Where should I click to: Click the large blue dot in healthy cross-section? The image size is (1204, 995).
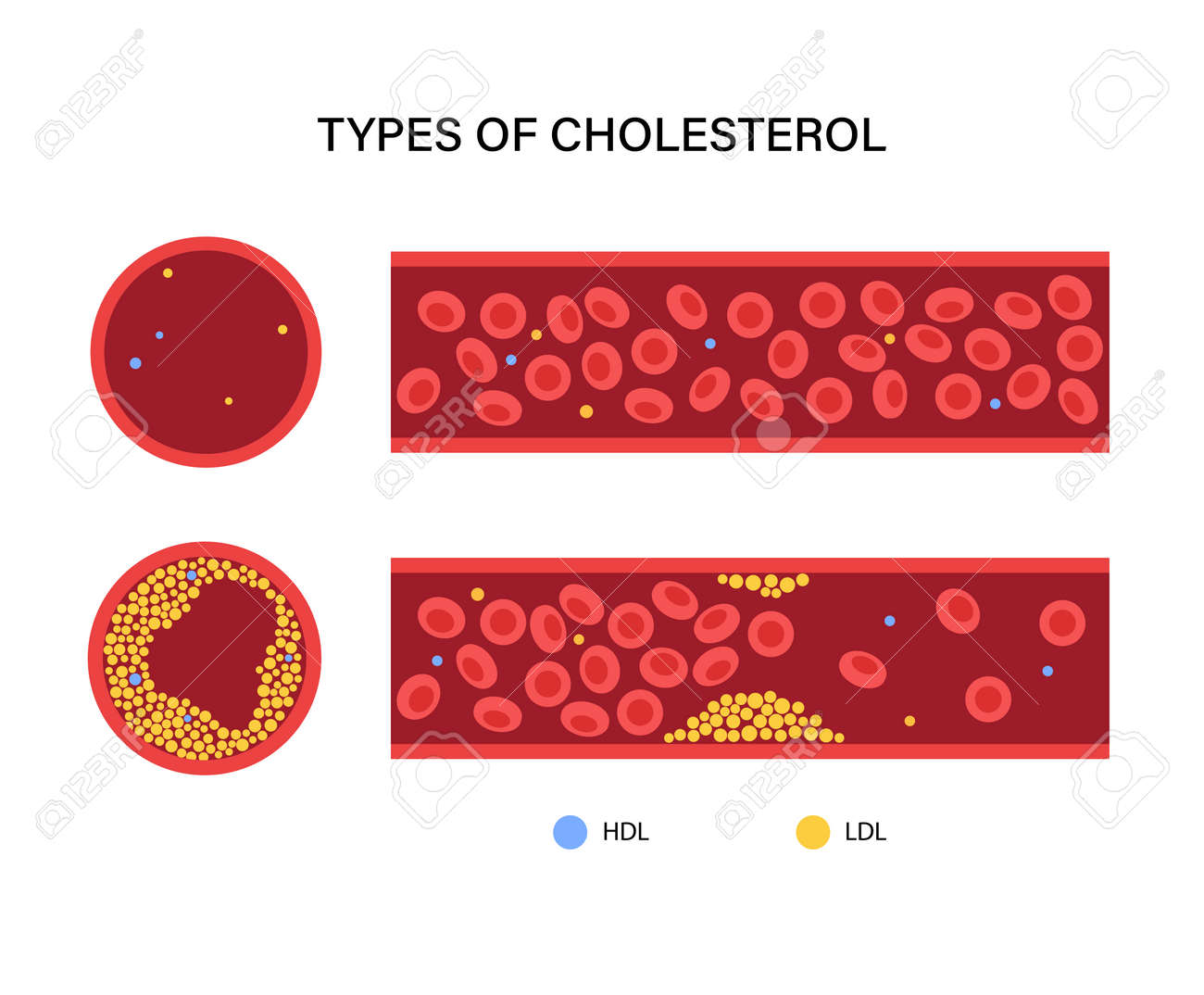[135, 363]
